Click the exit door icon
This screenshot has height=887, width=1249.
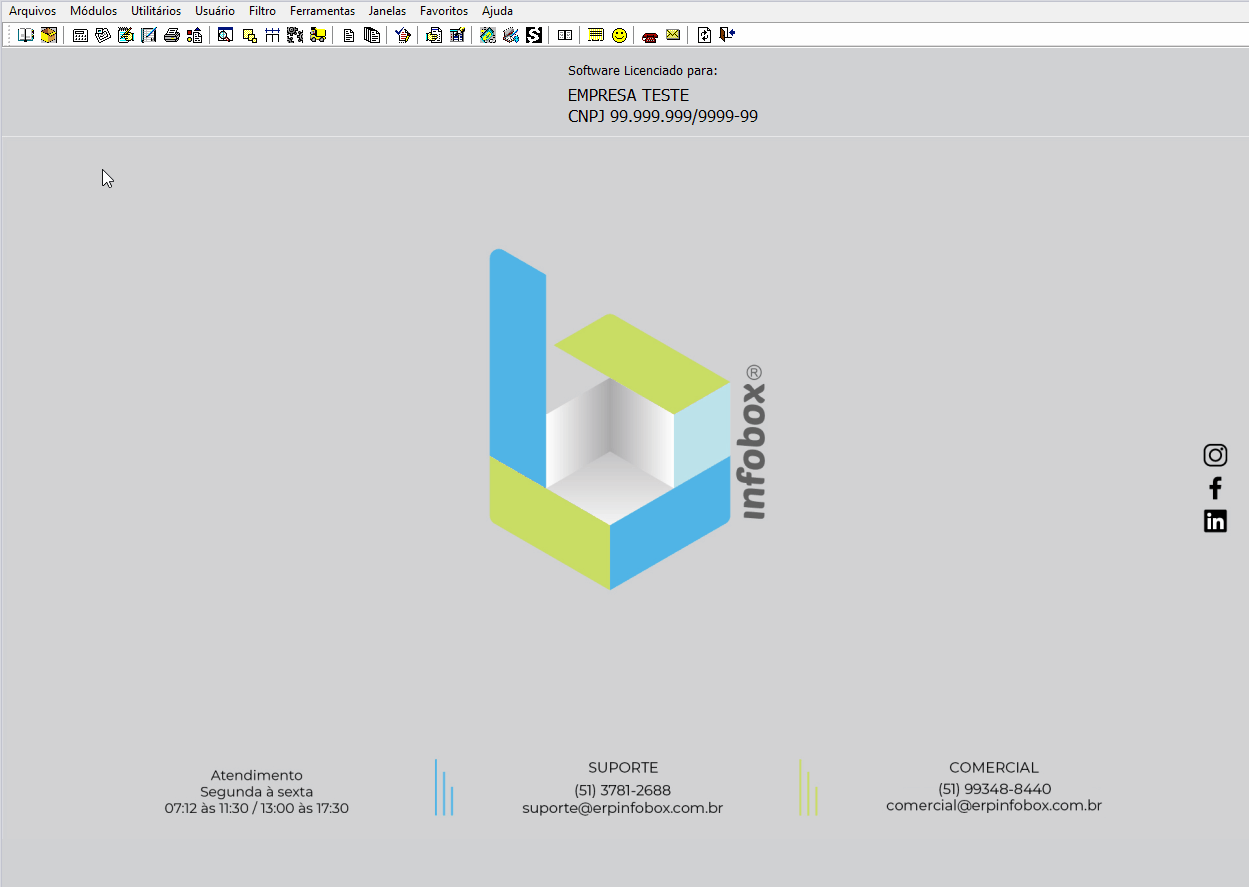pos(727,35)
